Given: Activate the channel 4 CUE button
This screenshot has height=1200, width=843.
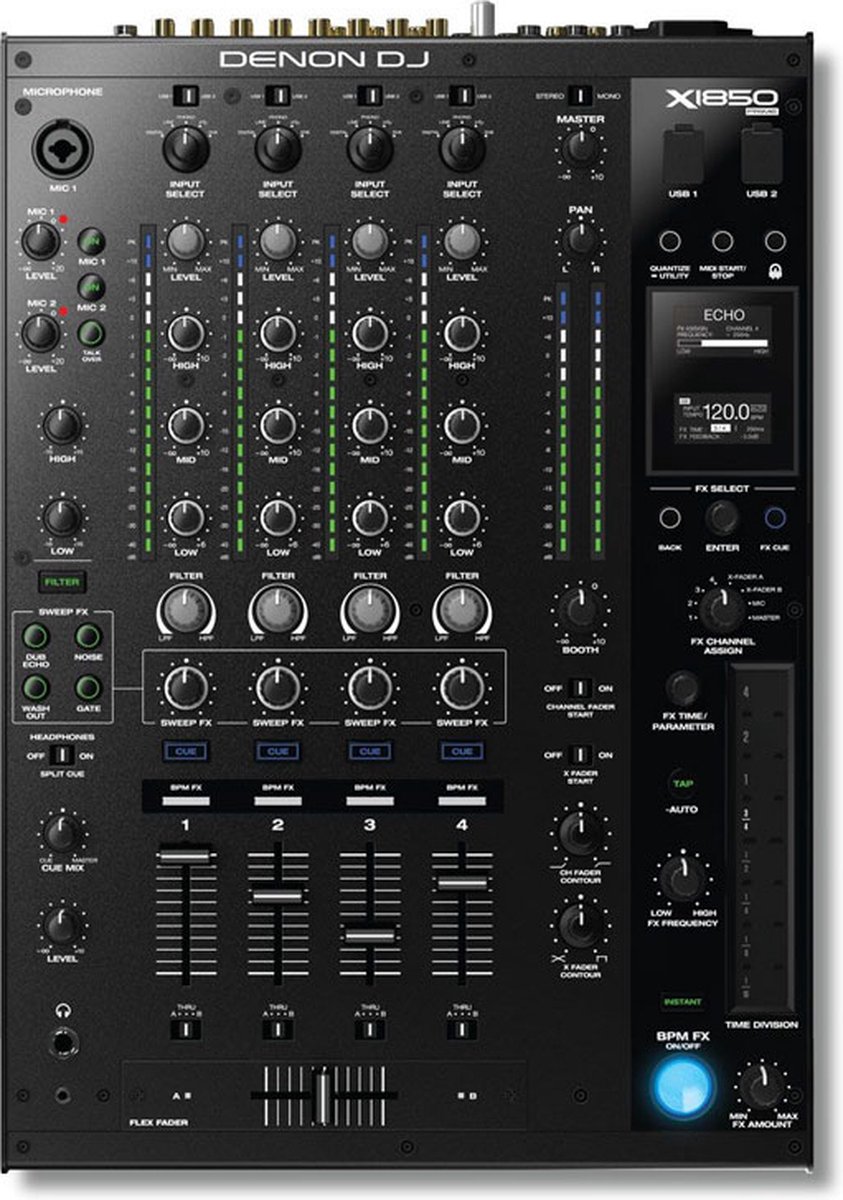Looking at the screenshot, I should click(x=462, y=751).
